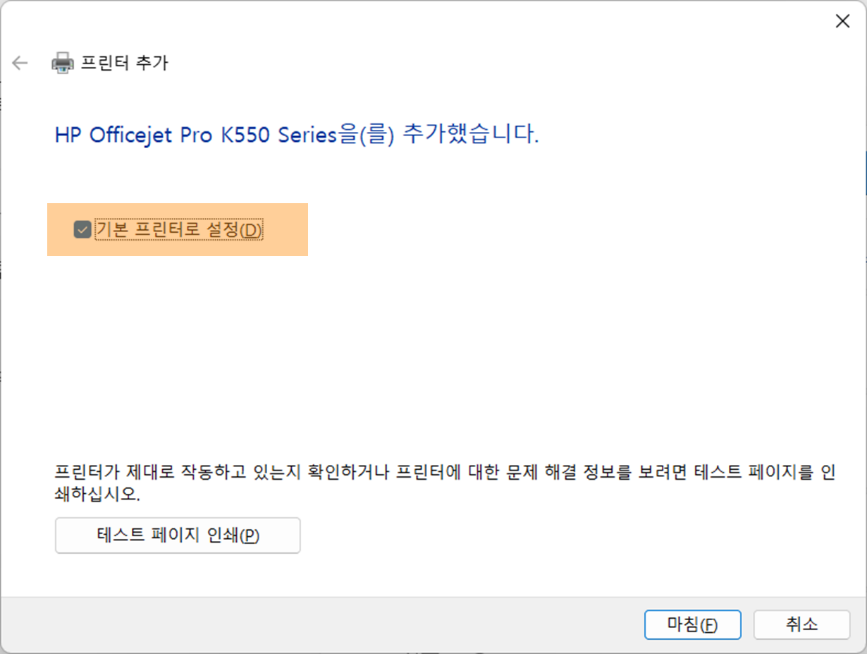Close the Add Printer dialog with X
This screenshot has height=654, width=867.
coord(842,21)
